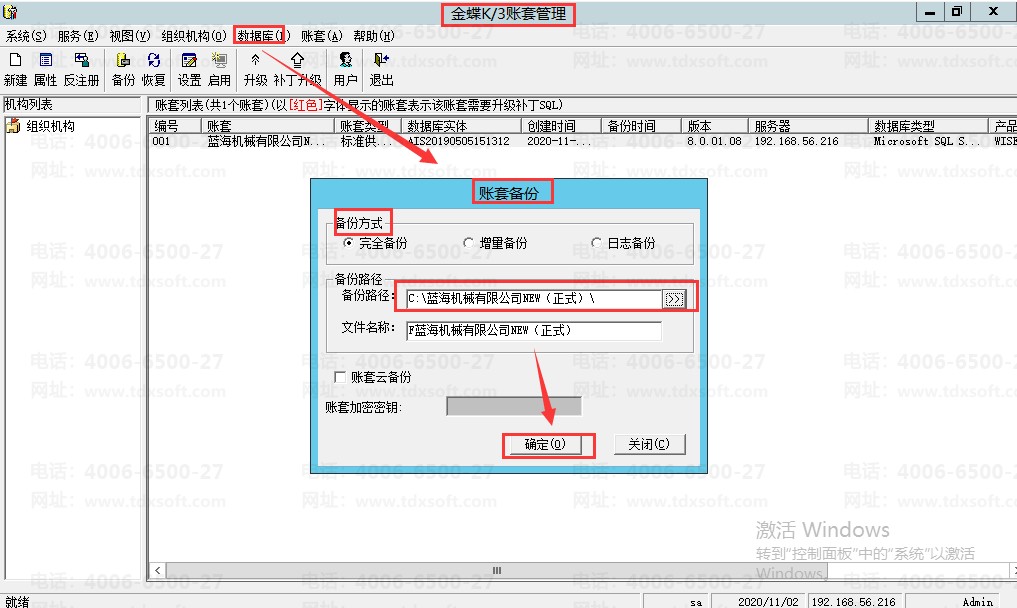The image size is (1017, 608).
Task: Click the 关闭(C) button
Action: point(649,444)
